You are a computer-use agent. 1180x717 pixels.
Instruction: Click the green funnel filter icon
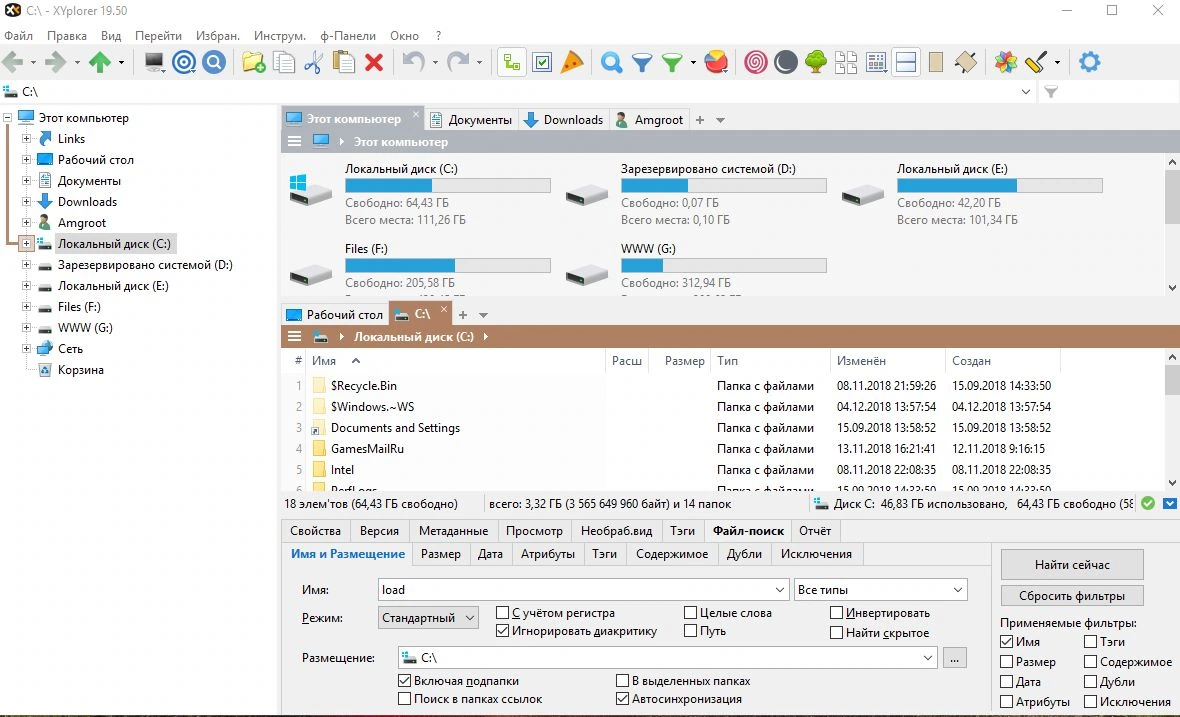coord(671,62)
